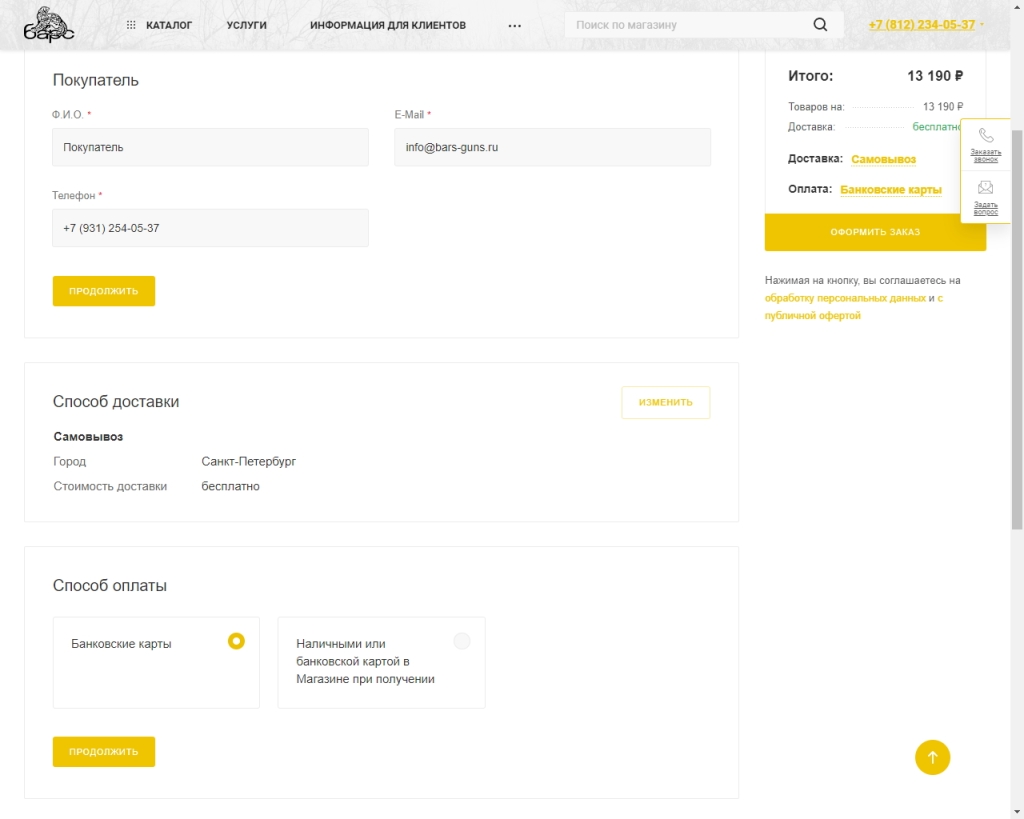Click Изменить in delivery section

coord(665,402)
